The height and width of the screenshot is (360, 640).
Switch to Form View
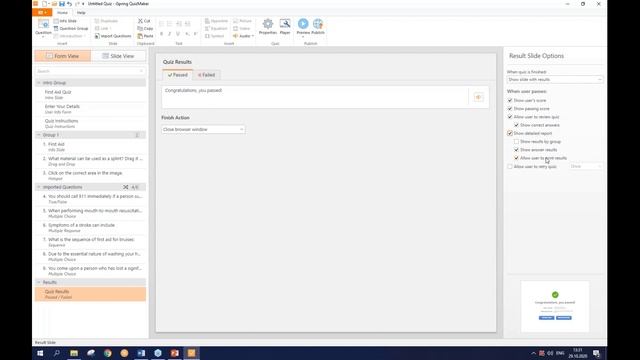[x=63, y=56]
